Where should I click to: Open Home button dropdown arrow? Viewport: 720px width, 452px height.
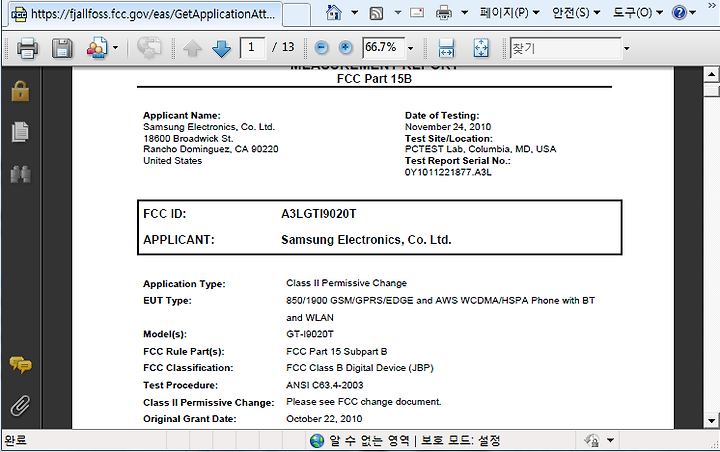(x=354, y=12)
